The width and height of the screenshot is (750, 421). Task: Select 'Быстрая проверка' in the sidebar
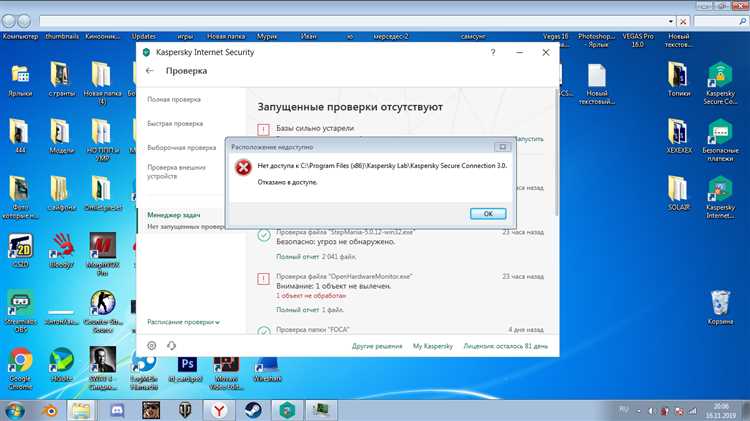click(175, 123)
